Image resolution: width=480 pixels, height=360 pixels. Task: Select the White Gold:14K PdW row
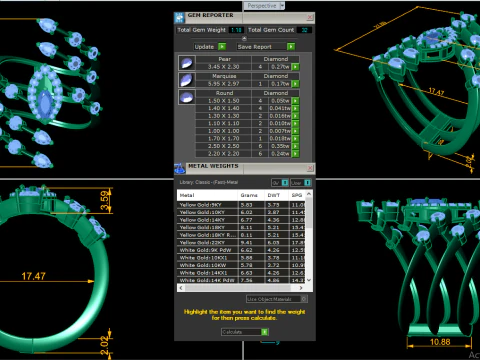point(241,280)
